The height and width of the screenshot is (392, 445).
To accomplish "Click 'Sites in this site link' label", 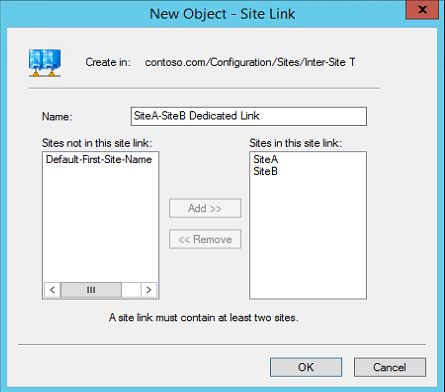I will point(295,143).
